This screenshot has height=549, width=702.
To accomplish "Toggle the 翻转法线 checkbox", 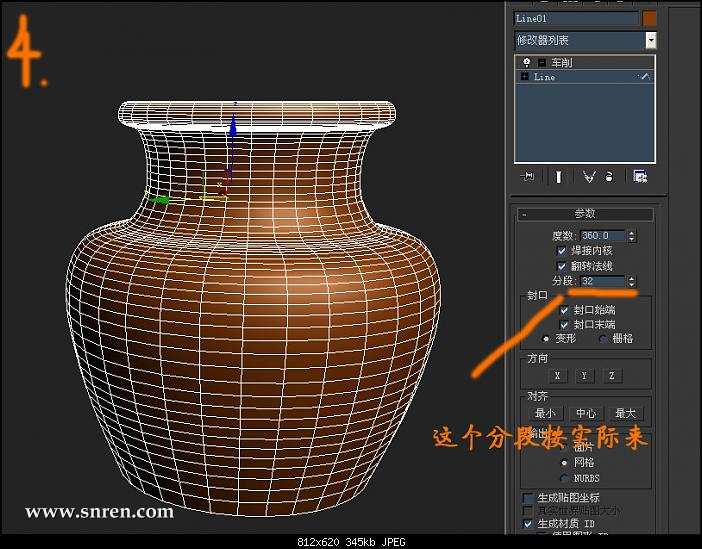I will tap(562, 266).
